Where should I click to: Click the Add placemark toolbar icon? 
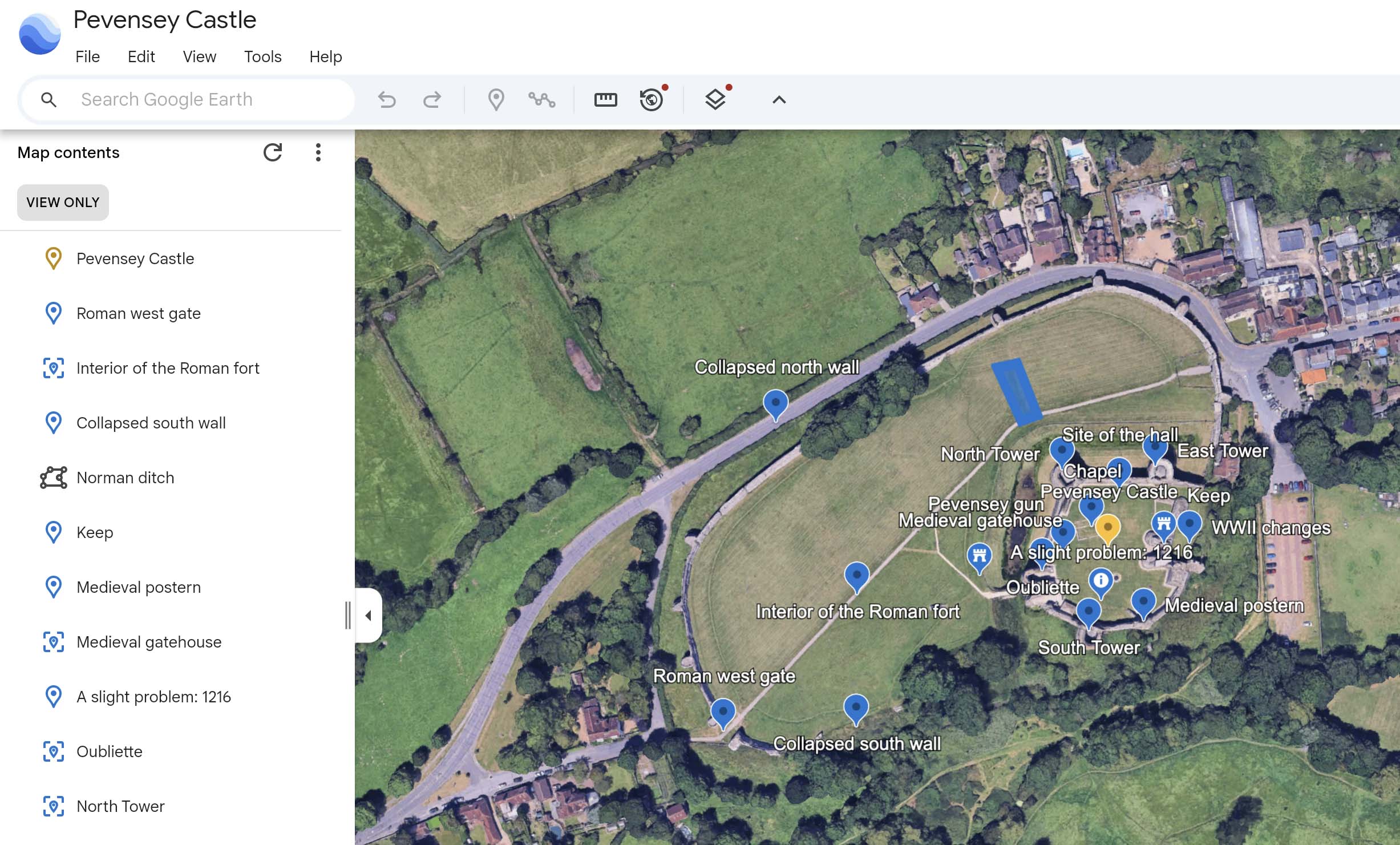point(496,100)
